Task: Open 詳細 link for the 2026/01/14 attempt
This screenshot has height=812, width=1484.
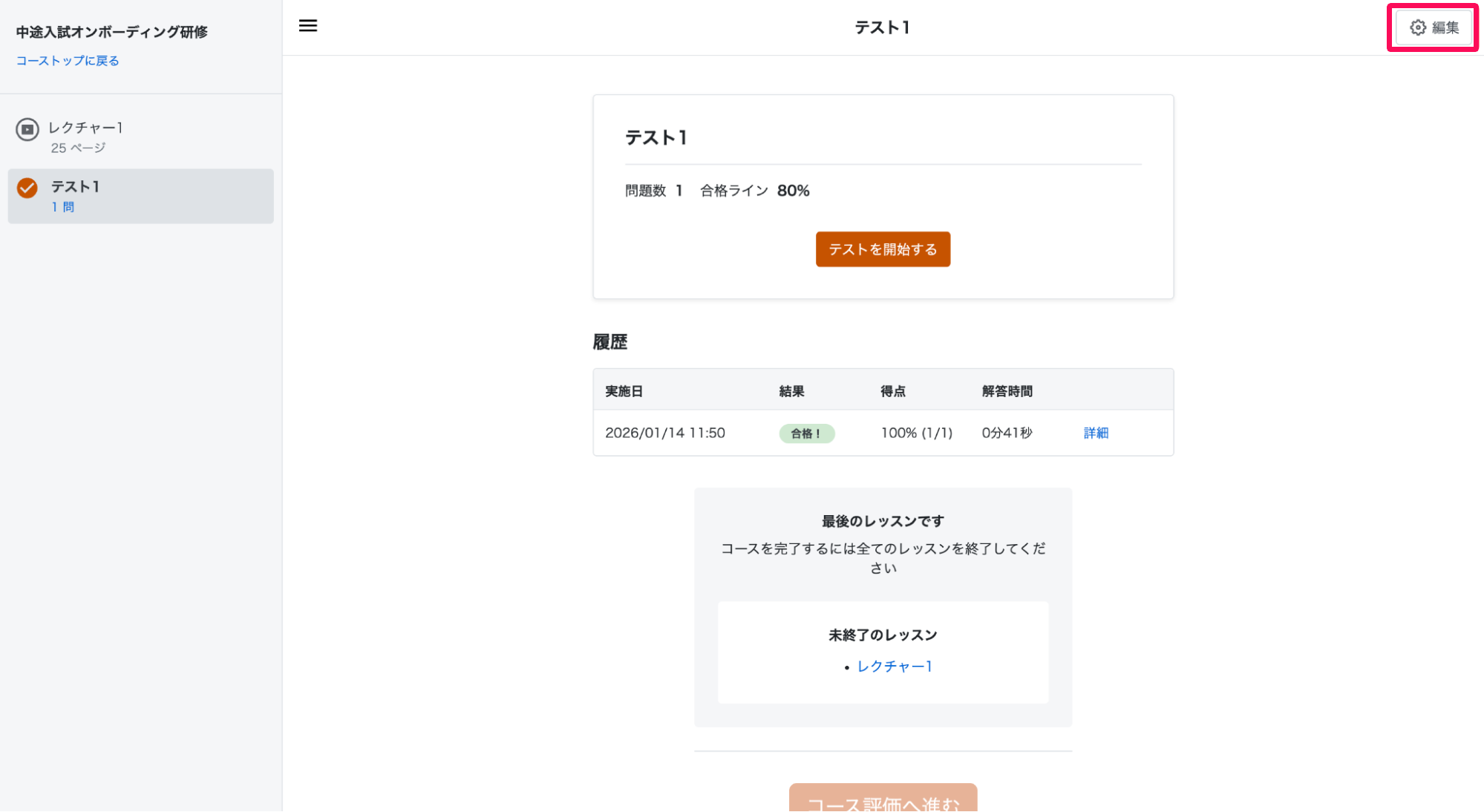Action: [1095, 433]
